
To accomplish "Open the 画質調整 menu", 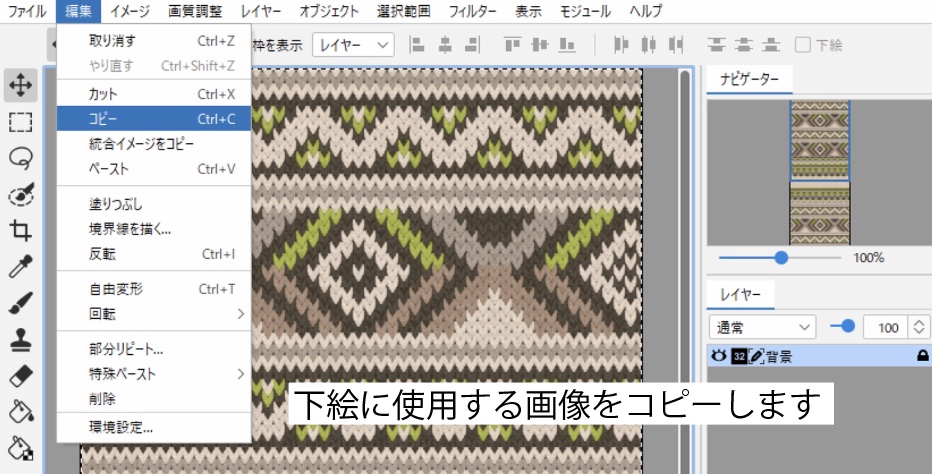I will [196, 11].
